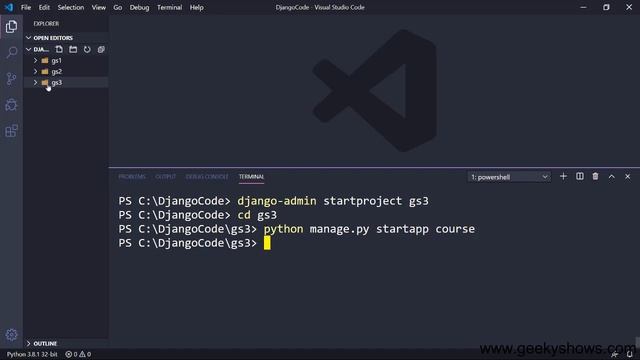Viewport: 640px width, 360px height.
Task: Select the Terminal tab
Action: (x=251, y=177)
